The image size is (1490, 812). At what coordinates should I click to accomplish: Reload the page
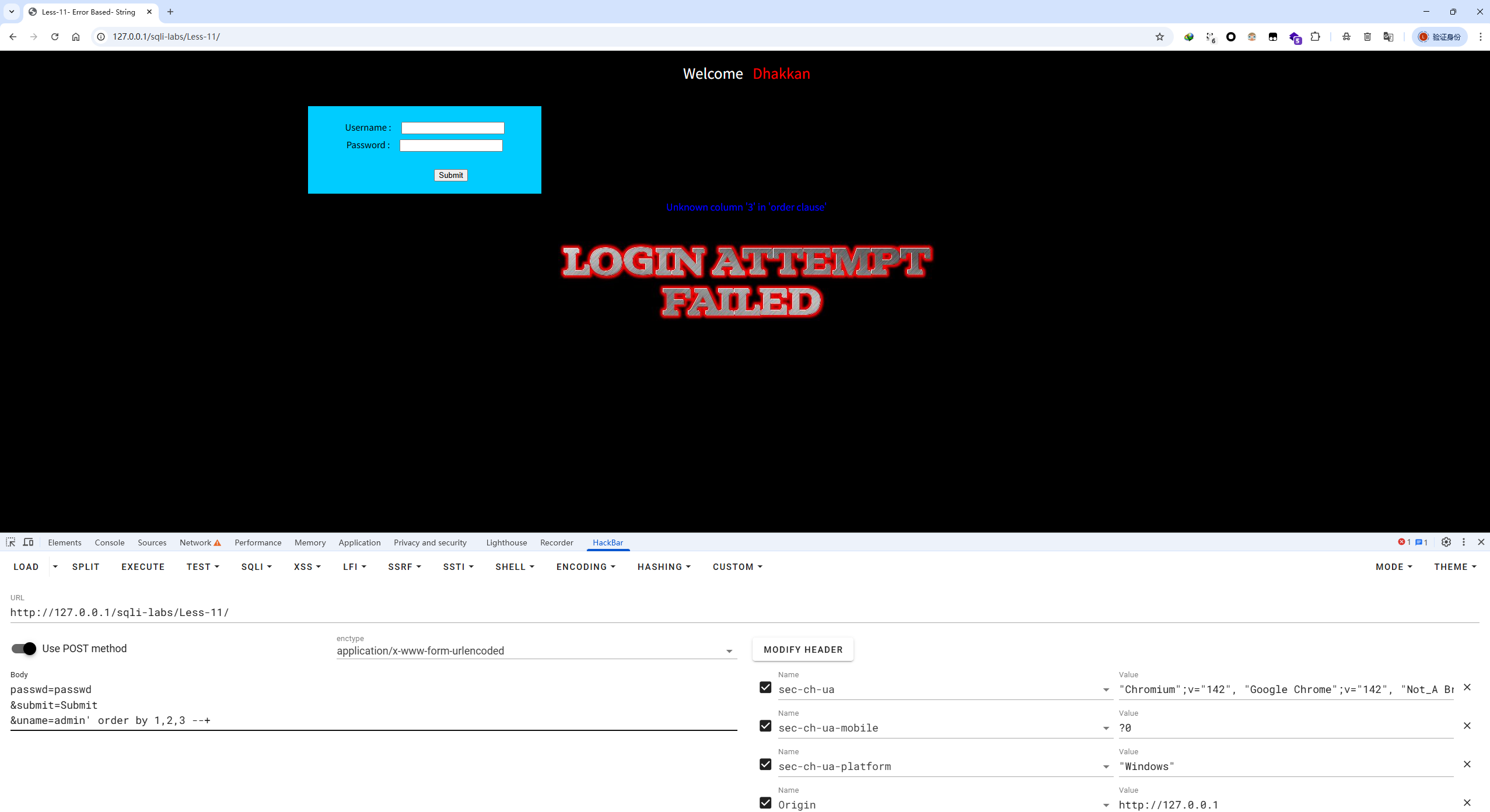(x=55, y=37)
